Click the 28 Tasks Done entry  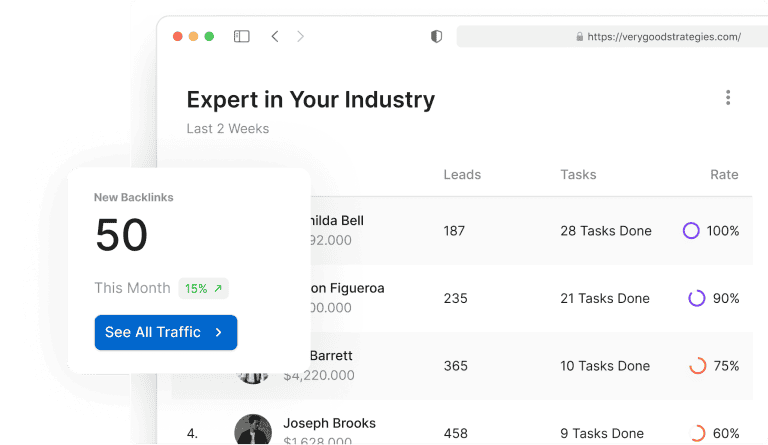(606, 231)
